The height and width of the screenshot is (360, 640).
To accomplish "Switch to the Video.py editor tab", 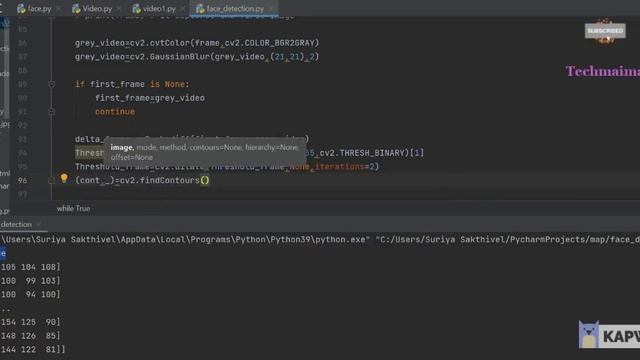I will pyautogui.click(x=97, y=8).
